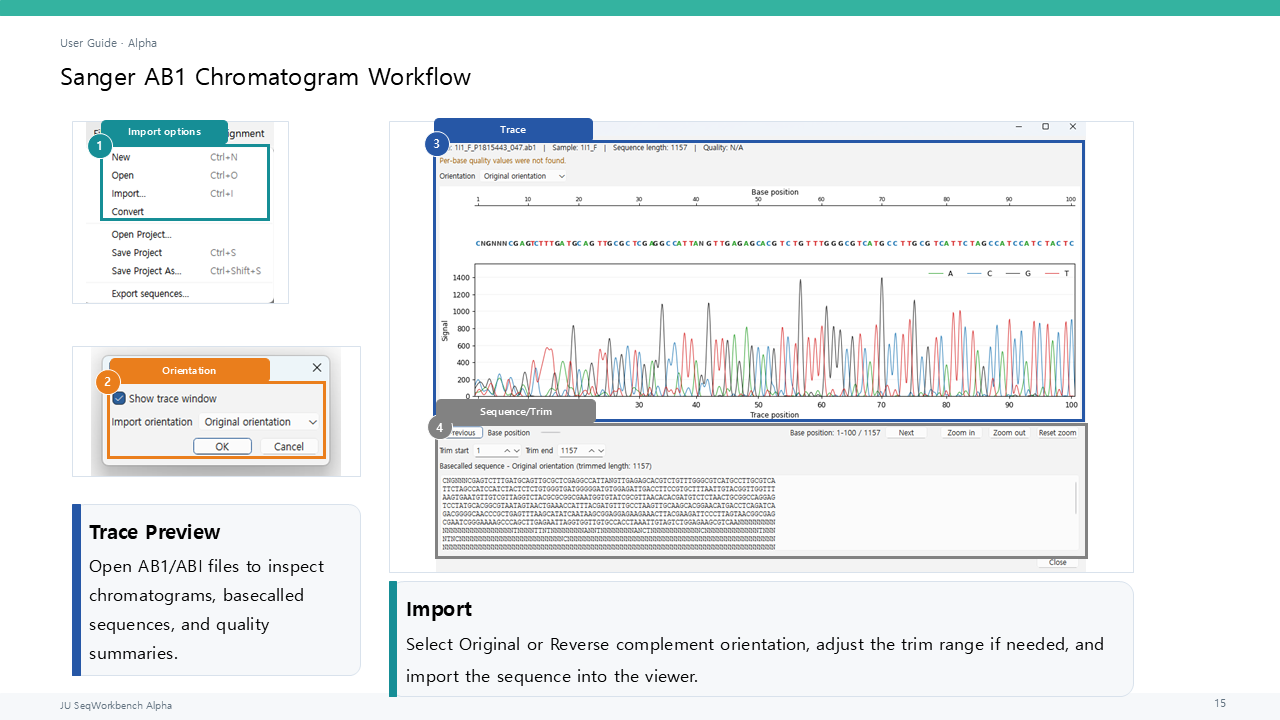Choose Open Project... from the menu

[141, 235]
